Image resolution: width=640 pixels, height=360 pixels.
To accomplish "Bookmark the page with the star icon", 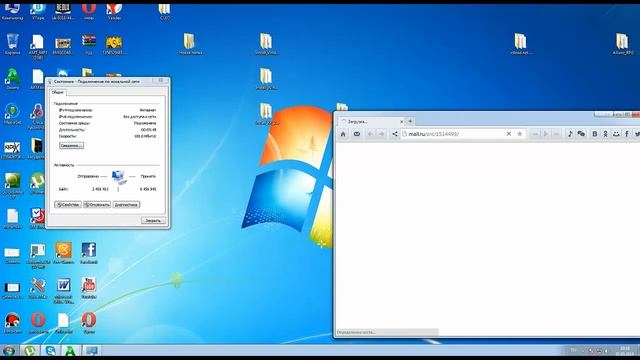I will pyautogui.click(x=520, y=134).
